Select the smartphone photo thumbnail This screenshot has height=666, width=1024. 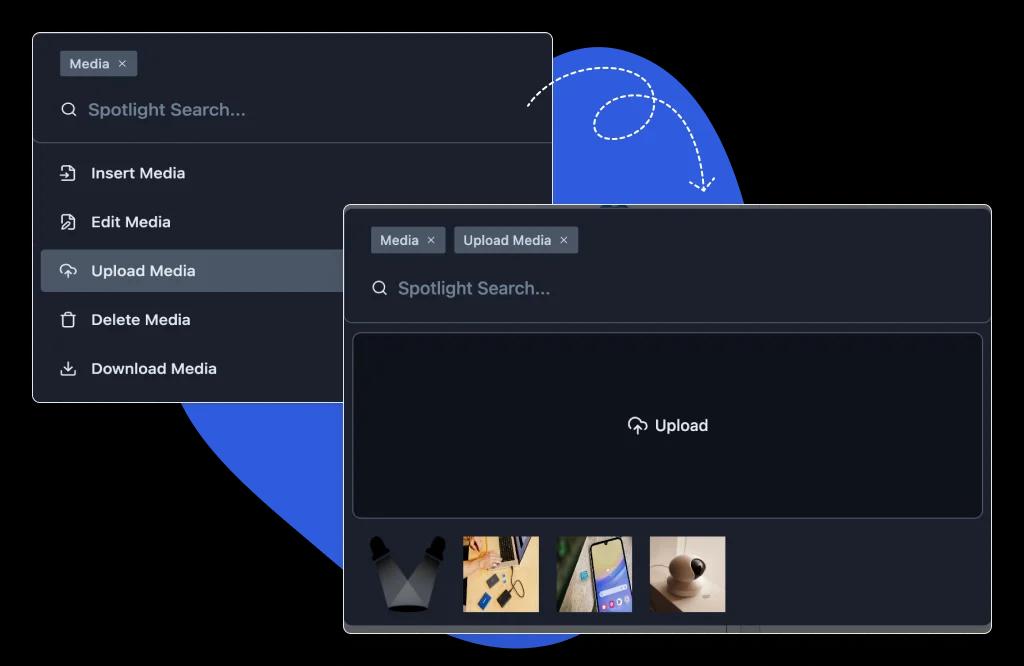pos(594,574)
